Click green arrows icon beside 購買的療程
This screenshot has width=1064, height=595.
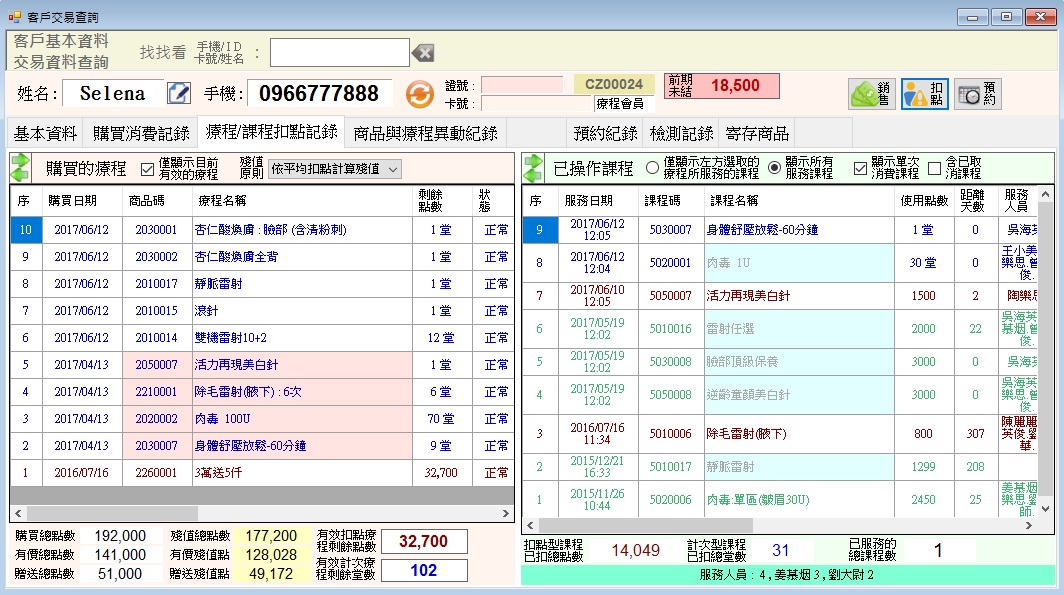(x=21, y=168)
